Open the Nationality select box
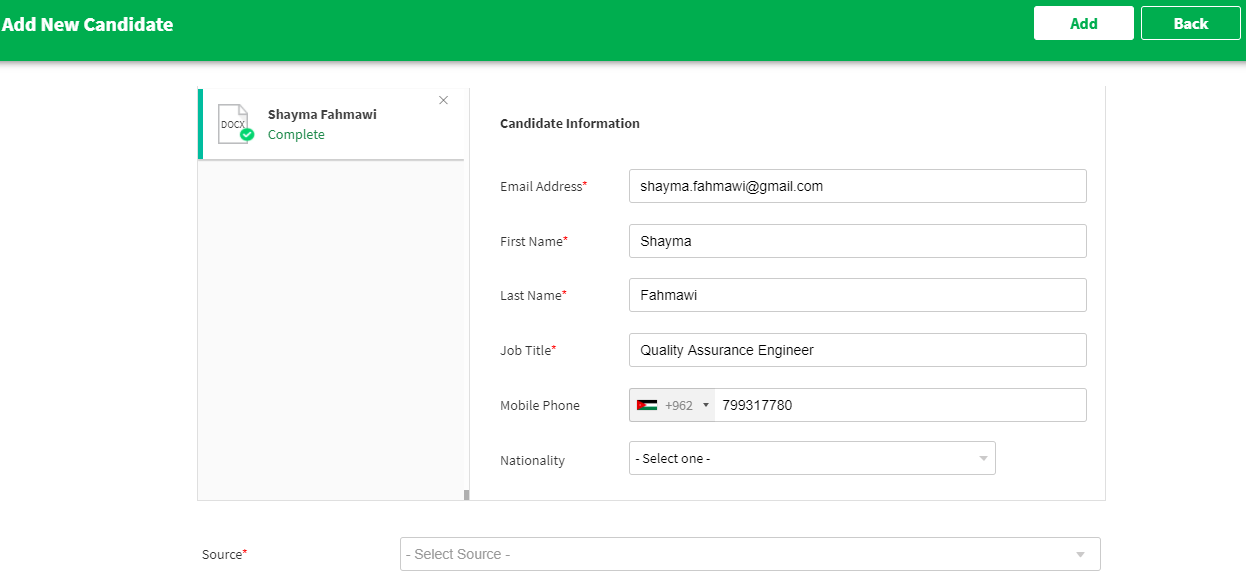This screenshot has width=1246, height=585. point(810,458)
